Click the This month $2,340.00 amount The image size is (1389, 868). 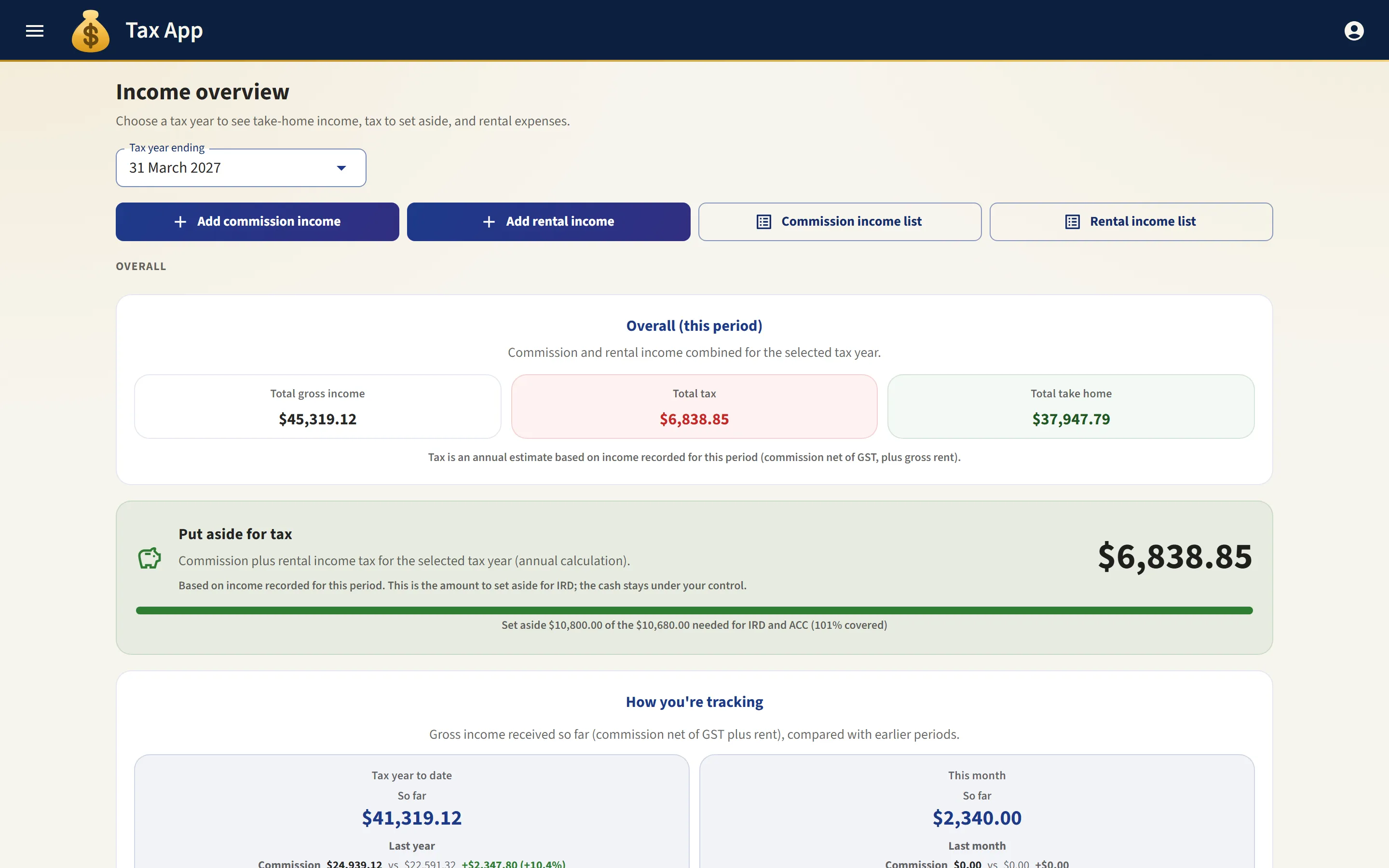[x=977, y=817]
